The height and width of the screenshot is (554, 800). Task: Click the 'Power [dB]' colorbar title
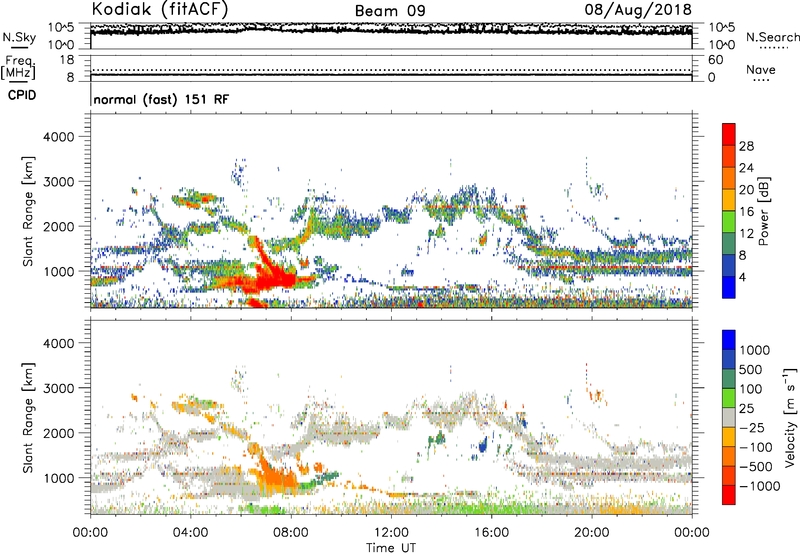coord(764,211)
